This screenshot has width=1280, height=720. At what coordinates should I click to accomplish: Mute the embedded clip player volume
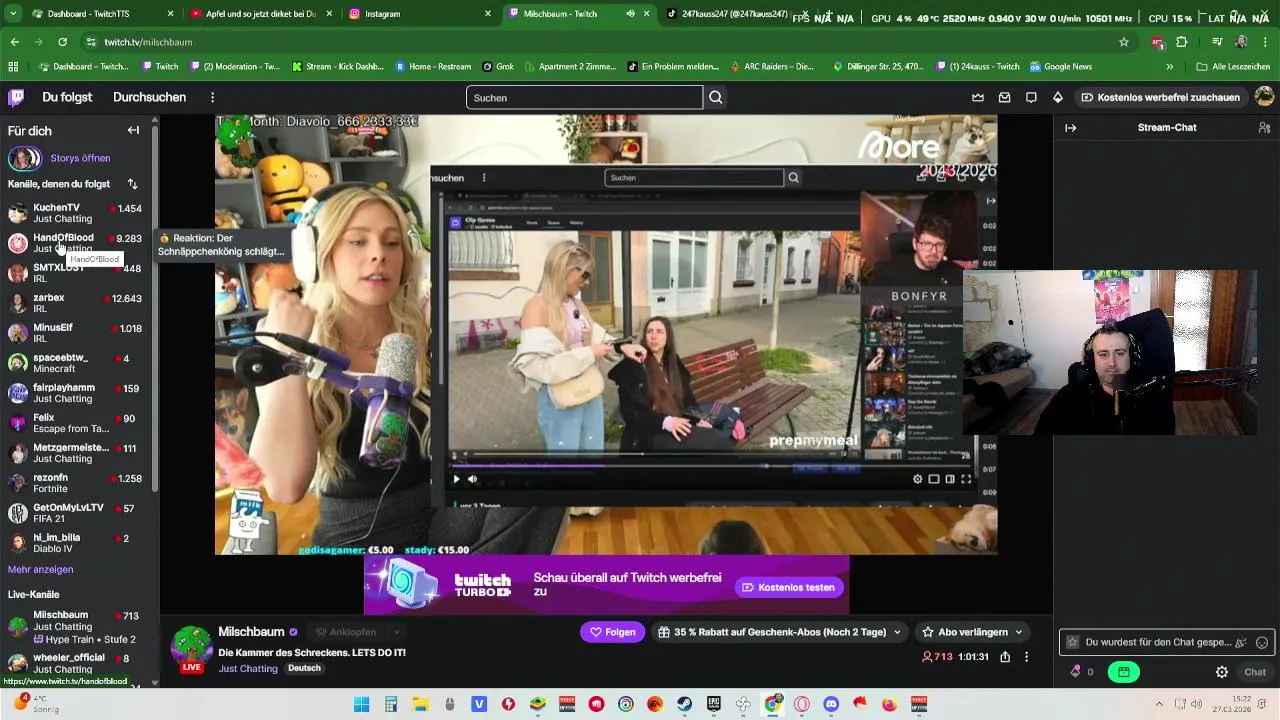click(472, 479)
